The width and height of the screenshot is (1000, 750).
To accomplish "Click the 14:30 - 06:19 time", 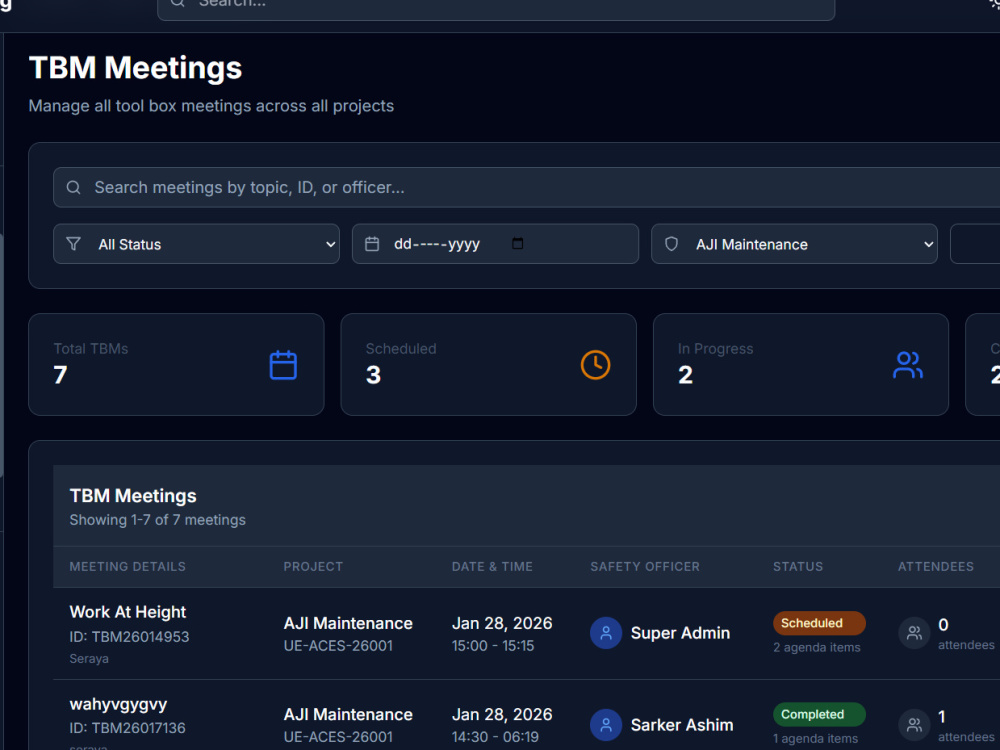I will (x=495, y=737).
